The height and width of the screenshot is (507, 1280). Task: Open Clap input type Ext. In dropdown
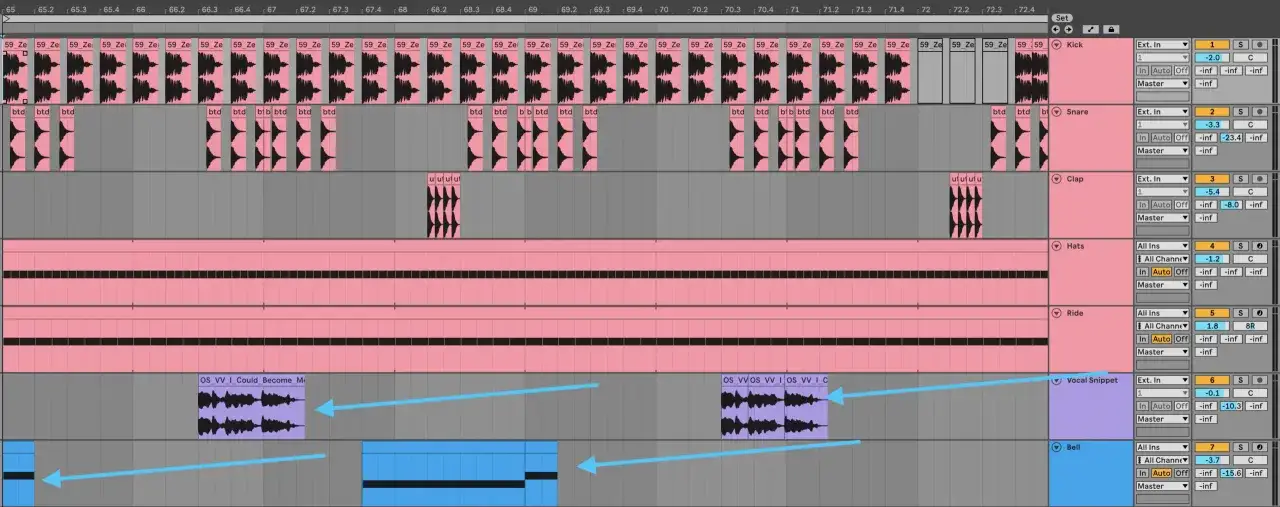click(1163, 179)
